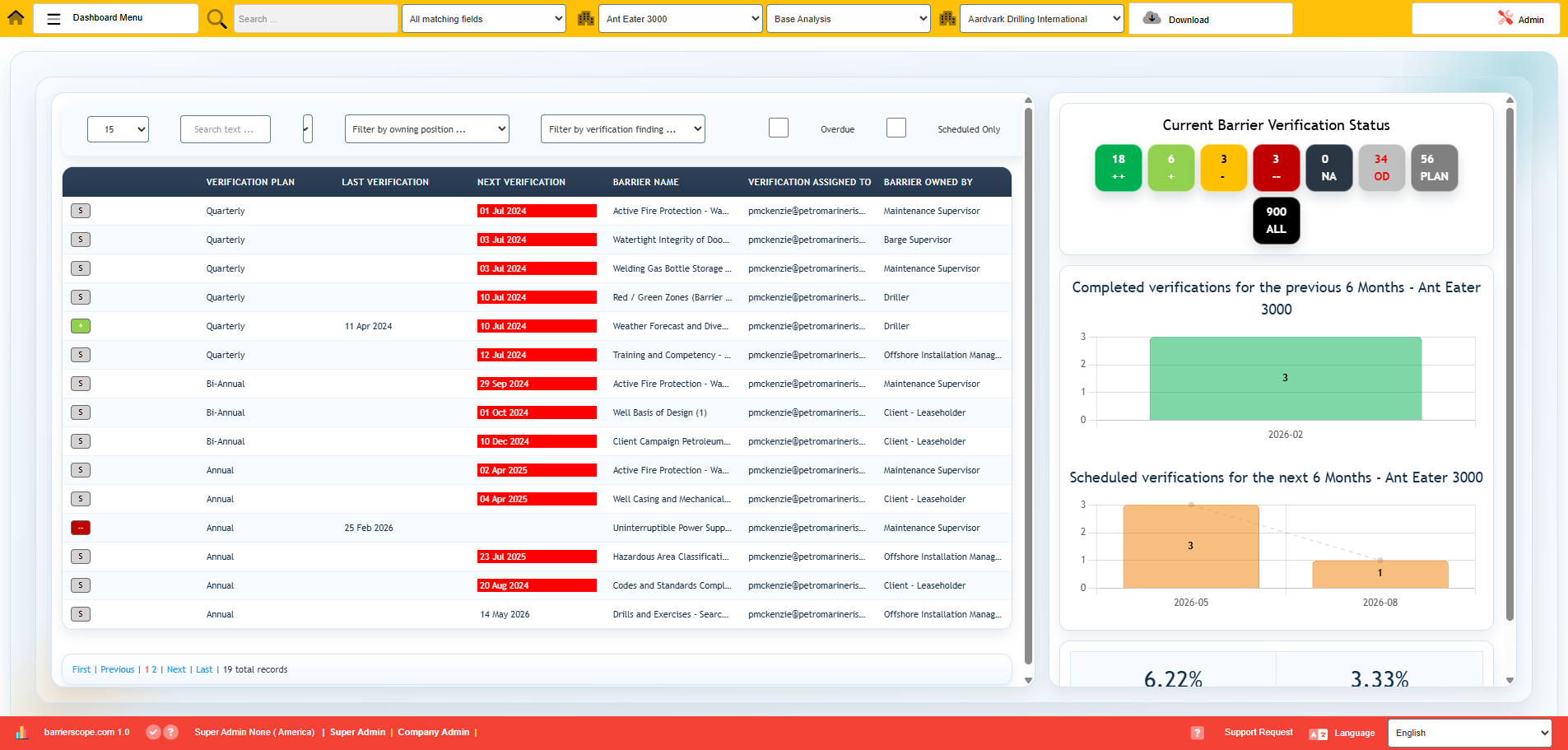Go to the home icon
The width and height of the screenshot is (1568, 750).
(x=16, y=17)
